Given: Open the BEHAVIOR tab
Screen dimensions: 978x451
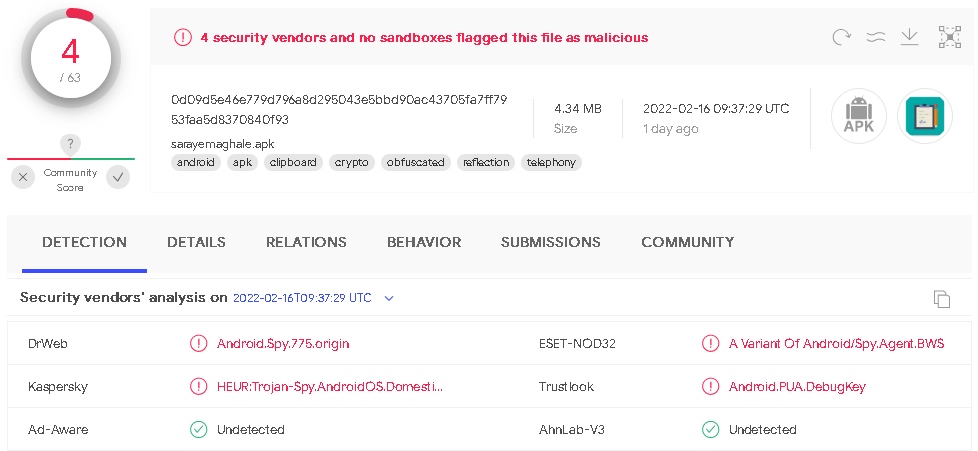Looking at the screenshot, I should pos(424,242).
